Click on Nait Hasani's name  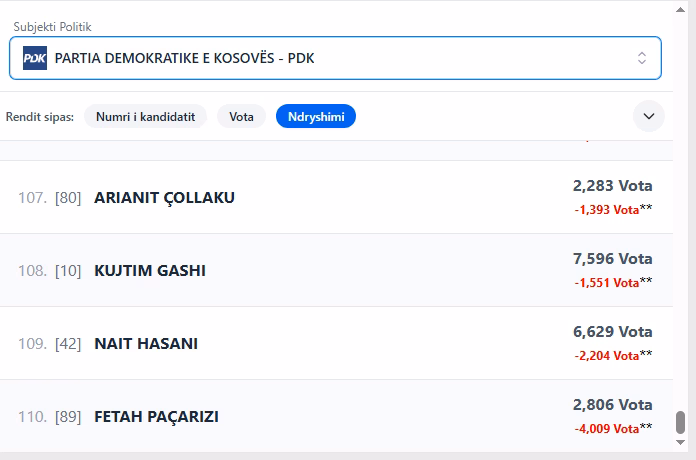tap(146, 344)
